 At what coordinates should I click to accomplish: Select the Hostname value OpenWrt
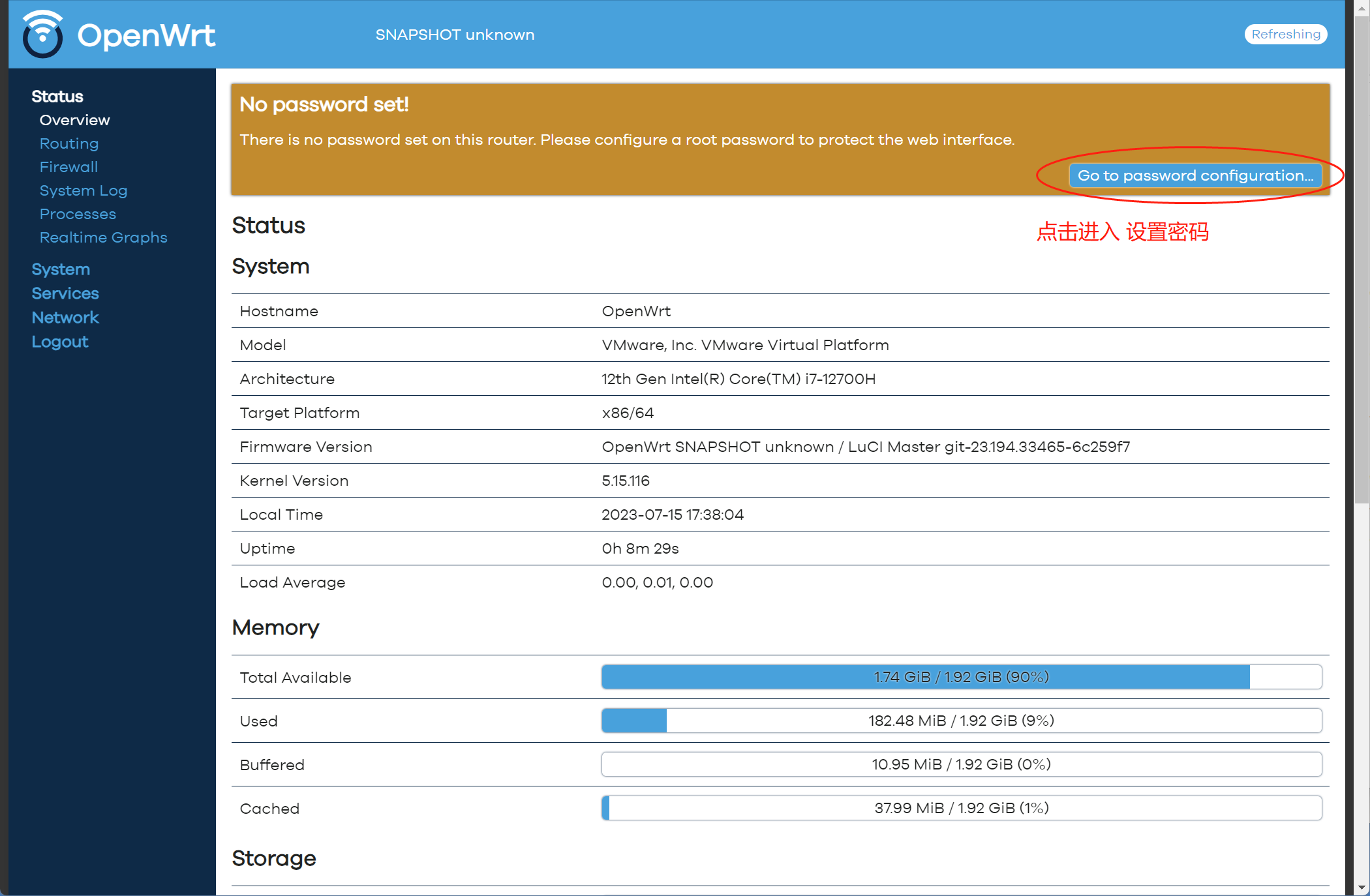click(x=636, y=311)
